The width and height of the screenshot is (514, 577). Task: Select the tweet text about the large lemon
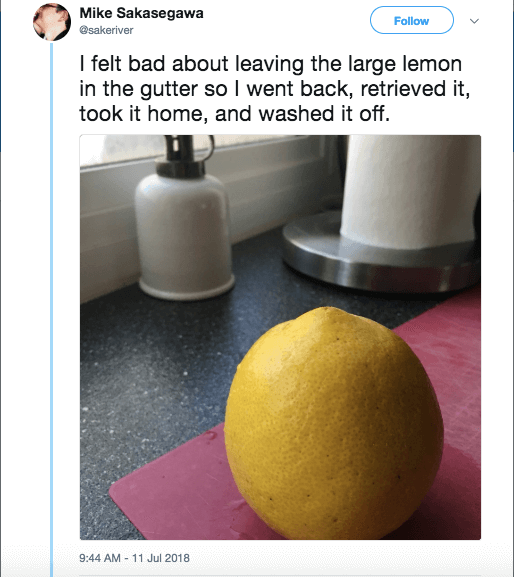point(274,89)
